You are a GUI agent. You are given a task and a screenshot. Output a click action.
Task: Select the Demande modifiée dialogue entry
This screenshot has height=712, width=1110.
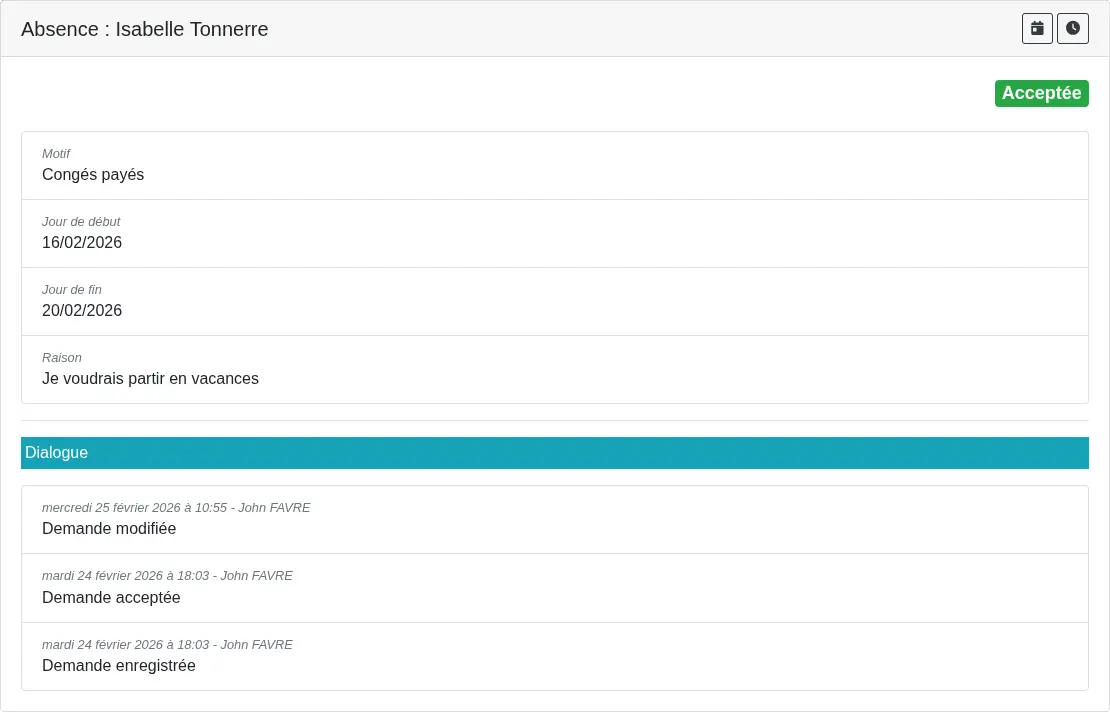(109, 529)
